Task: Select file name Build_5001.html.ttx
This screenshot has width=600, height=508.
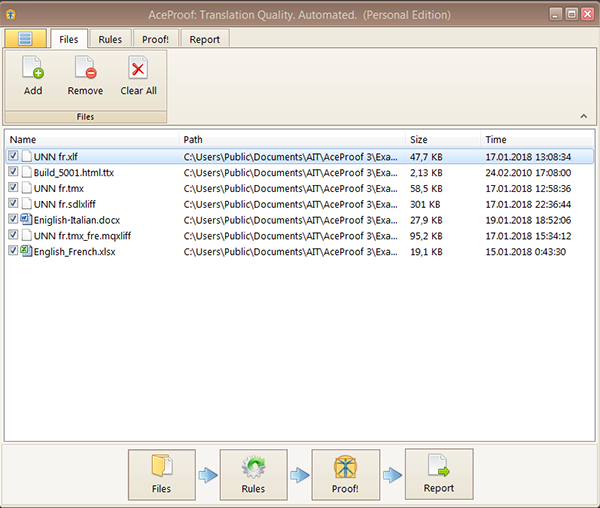Action: 73,173
